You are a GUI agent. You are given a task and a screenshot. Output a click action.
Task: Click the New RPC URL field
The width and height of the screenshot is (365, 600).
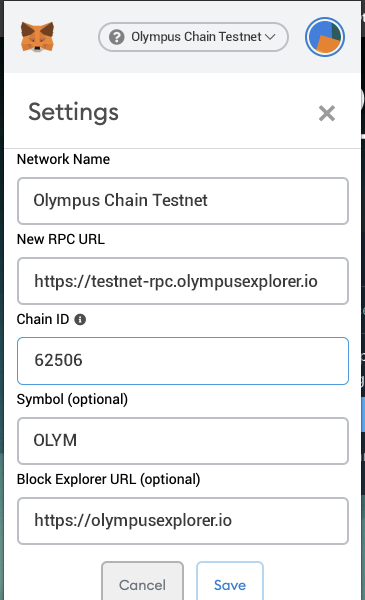183,281
